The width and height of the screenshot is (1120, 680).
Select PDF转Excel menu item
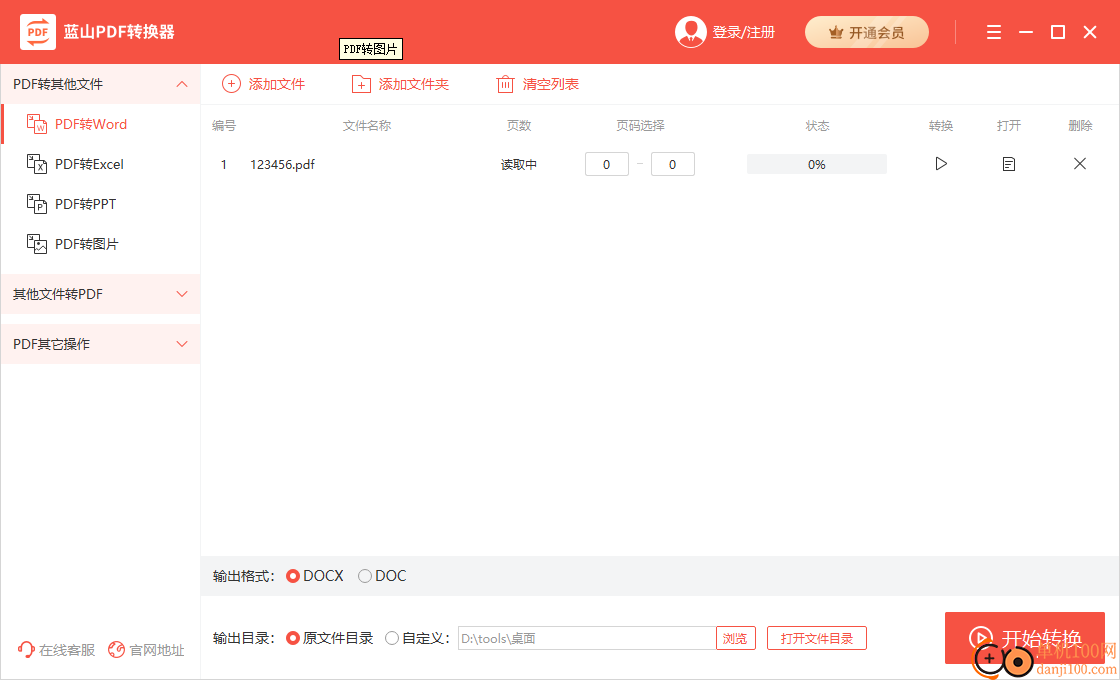tap(101, 164)
